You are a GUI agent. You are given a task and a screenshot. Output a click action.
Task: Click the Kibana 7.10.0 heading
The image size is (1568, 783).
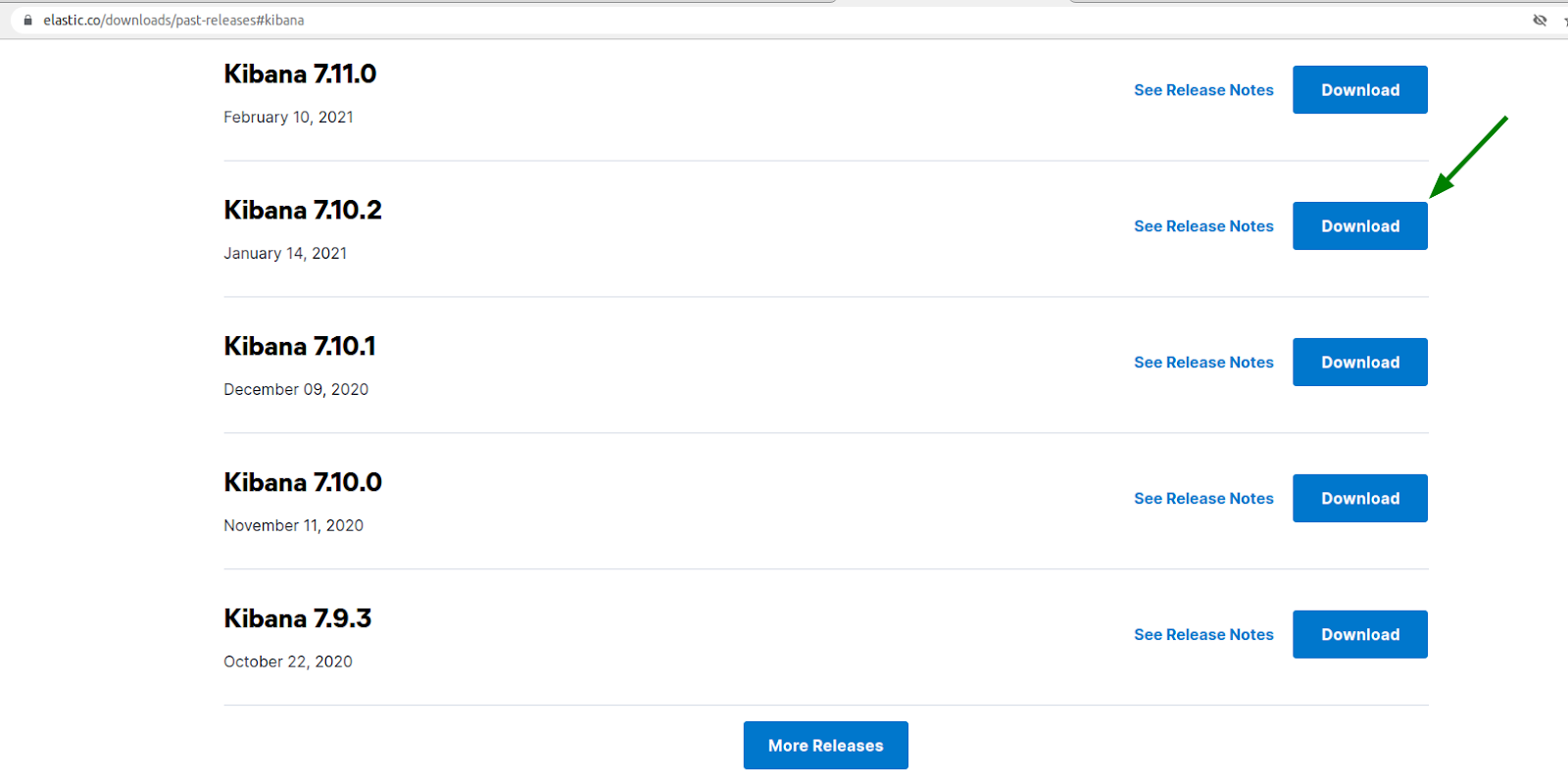coord(303,482)
